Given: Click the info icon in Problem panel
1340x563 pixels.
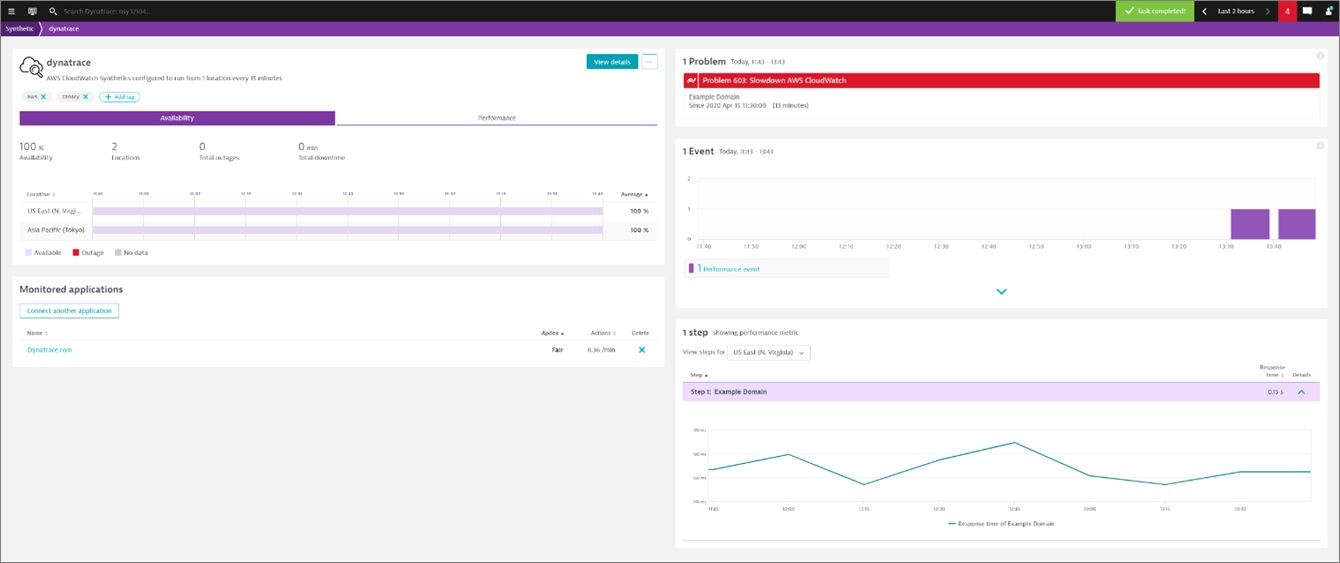Looking at the screenshot, I should point(1321,56).
